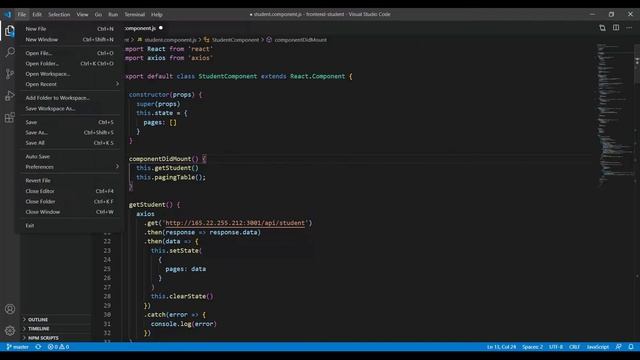Expand the Preferences submenu
Screen dimensions: 640x360
[x=70, y=167]
